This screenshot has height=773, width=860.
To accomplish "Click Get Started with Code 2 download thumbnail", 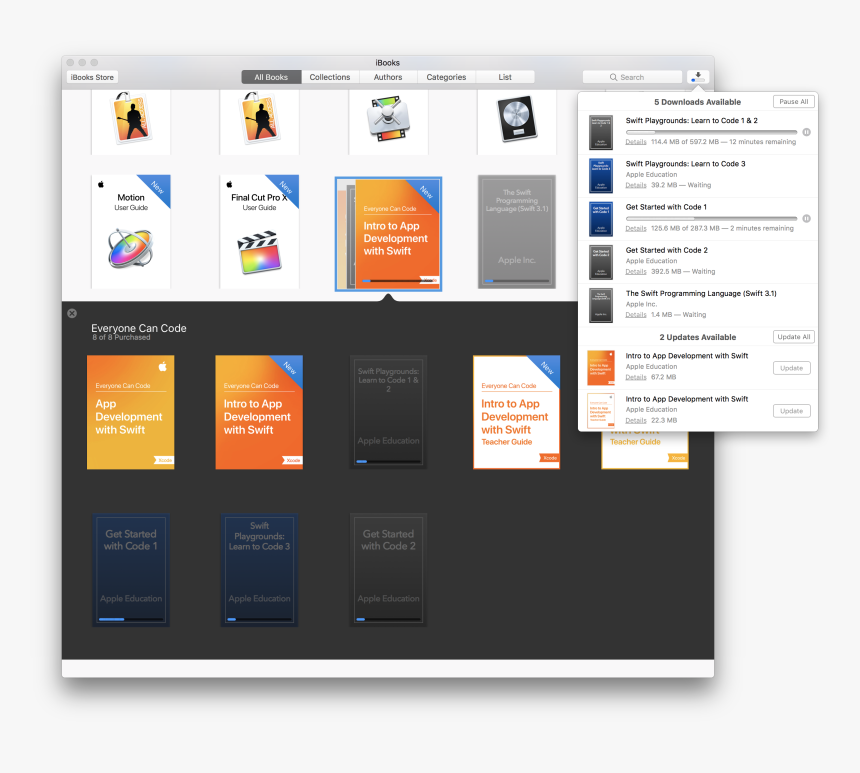I will (601, 262).
